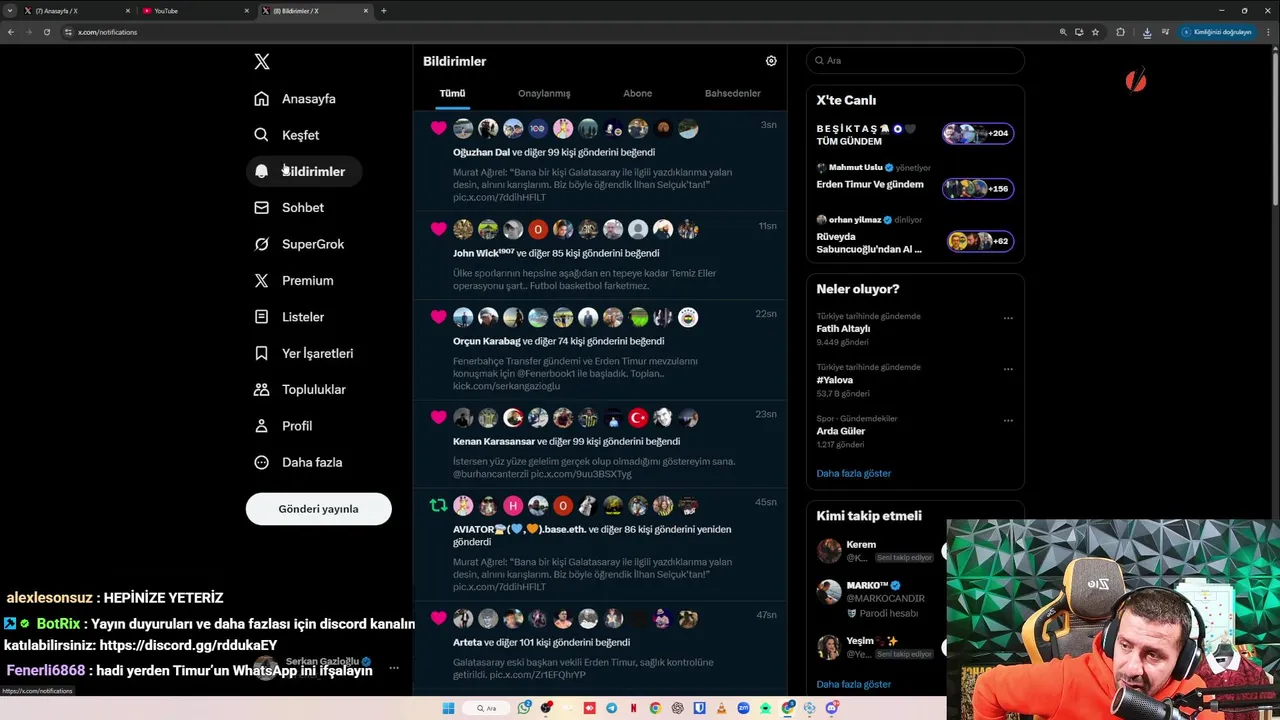The height and width of the screenshot is (720, 1280).
Task: Open browser downloads icon
Action: coord(1147,32)
